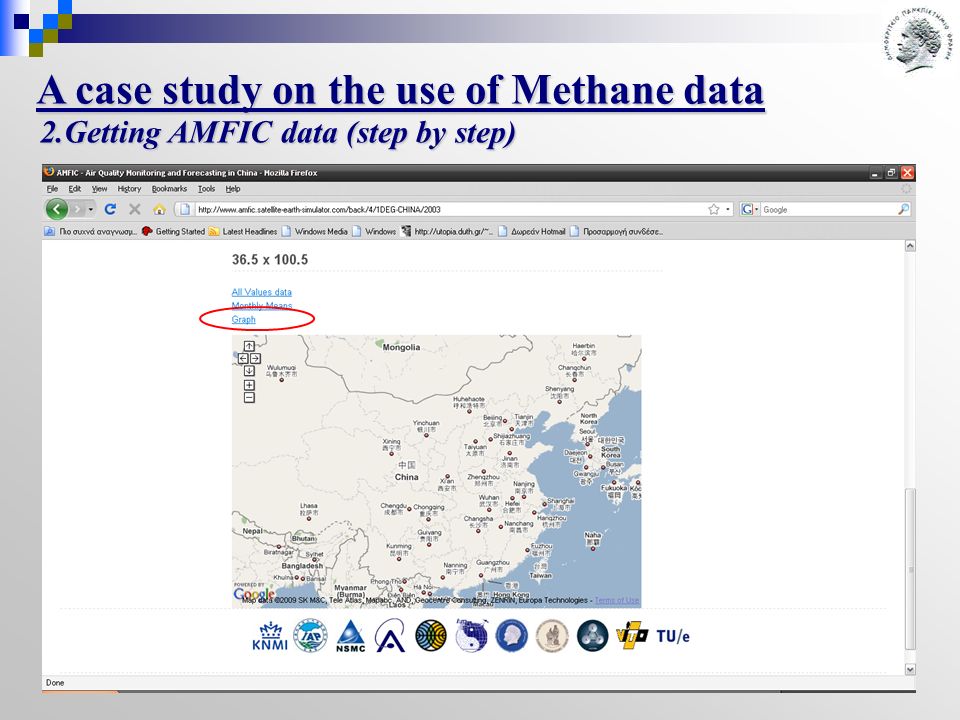Open the Tools menu
This screenshot has width=960, height=720.
pyautogui.click(x=206, y=189)
